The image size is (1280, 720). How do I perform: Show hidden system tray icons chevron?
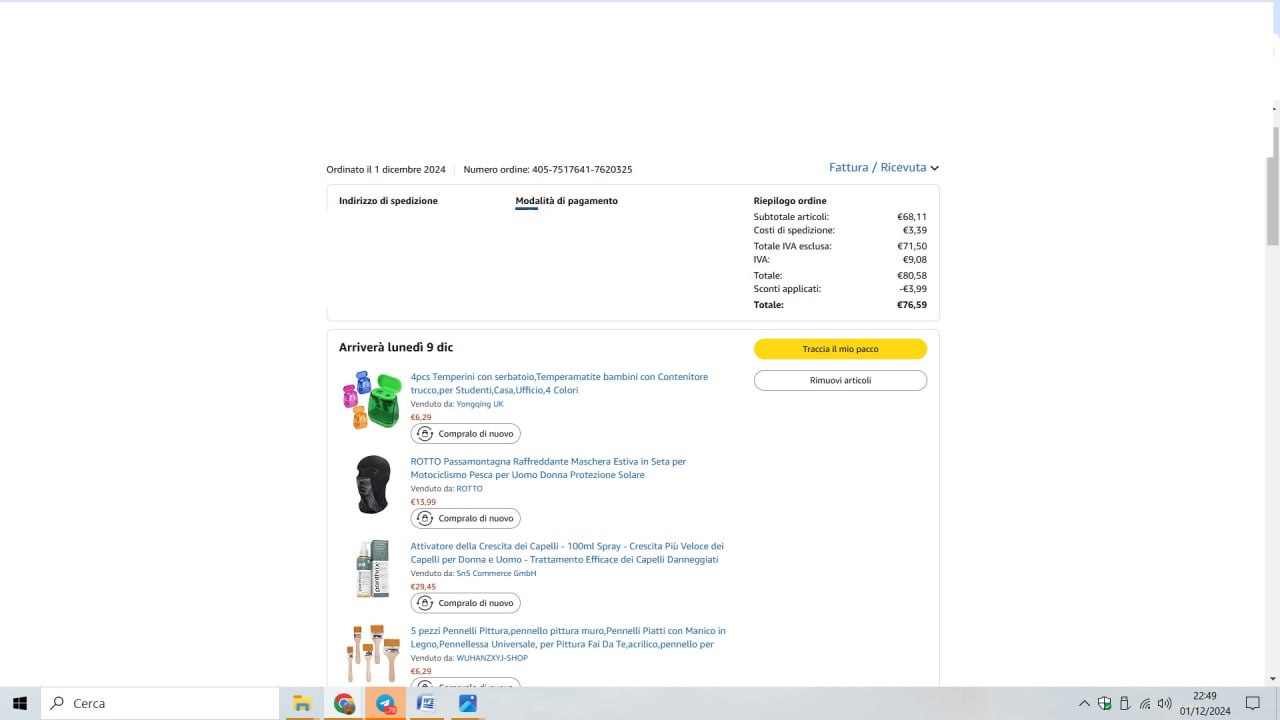point(1084,703)
